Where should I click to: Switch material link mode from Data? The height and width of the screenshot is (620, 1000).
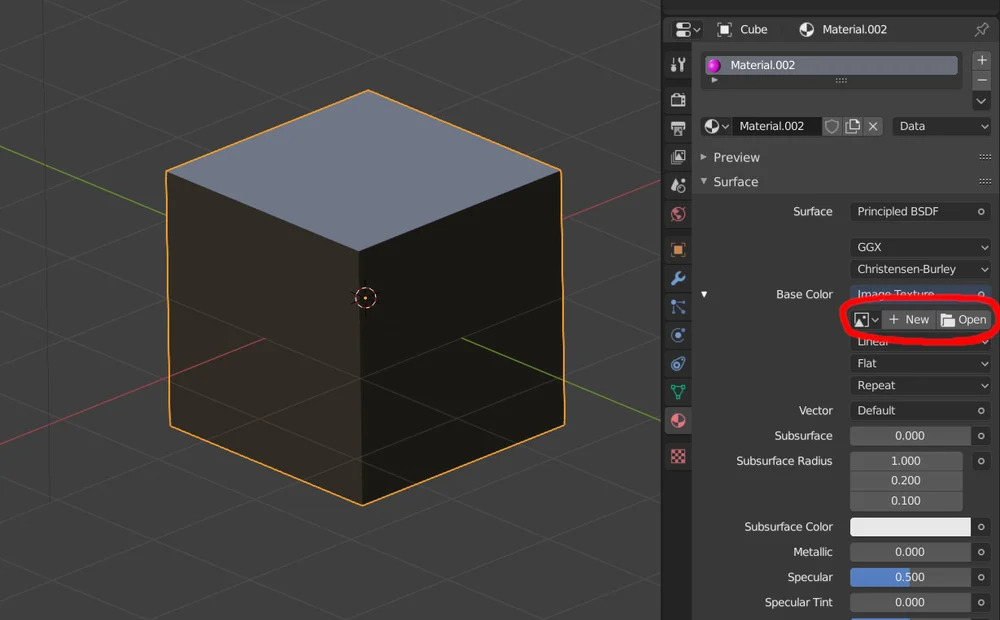[x=940, y=126]
